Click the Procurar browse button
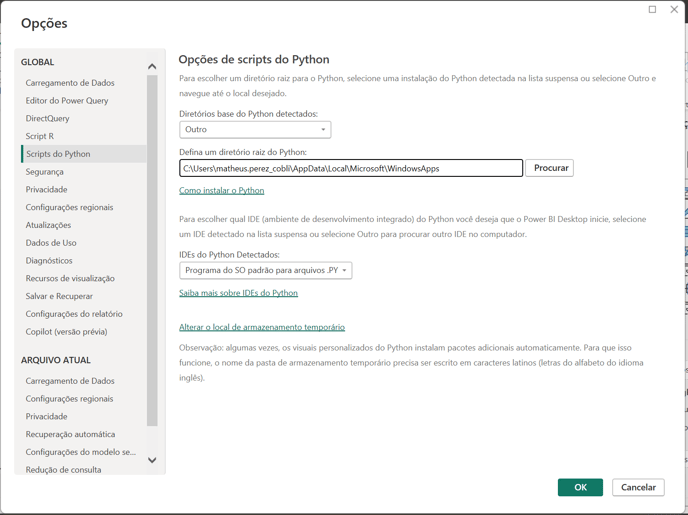This screenshot has height=515, width=688. (549, 168)
